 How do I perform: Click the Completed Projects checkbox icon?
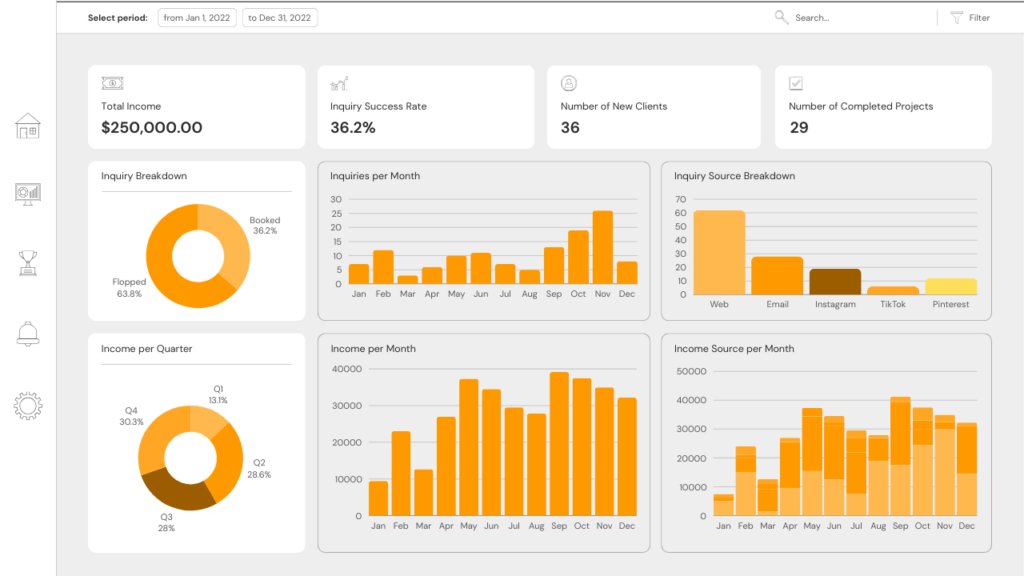pos(796,84)
